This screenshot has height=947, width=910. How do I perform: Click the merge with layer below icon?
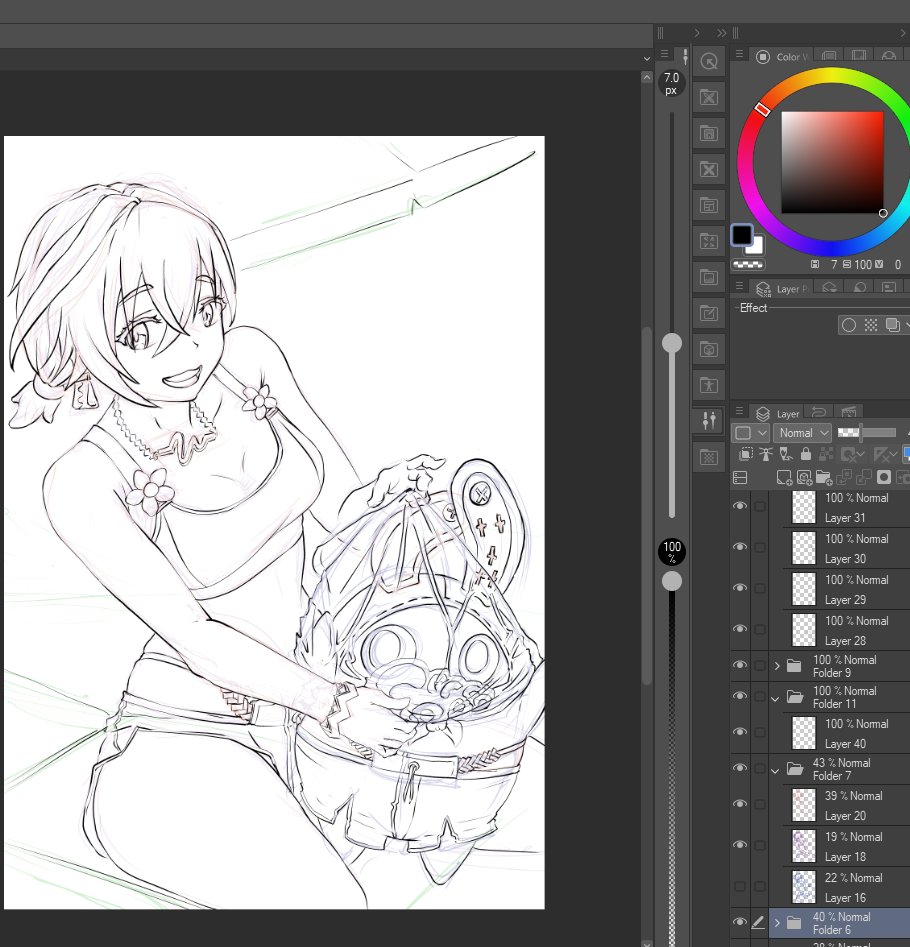point(864,478)
